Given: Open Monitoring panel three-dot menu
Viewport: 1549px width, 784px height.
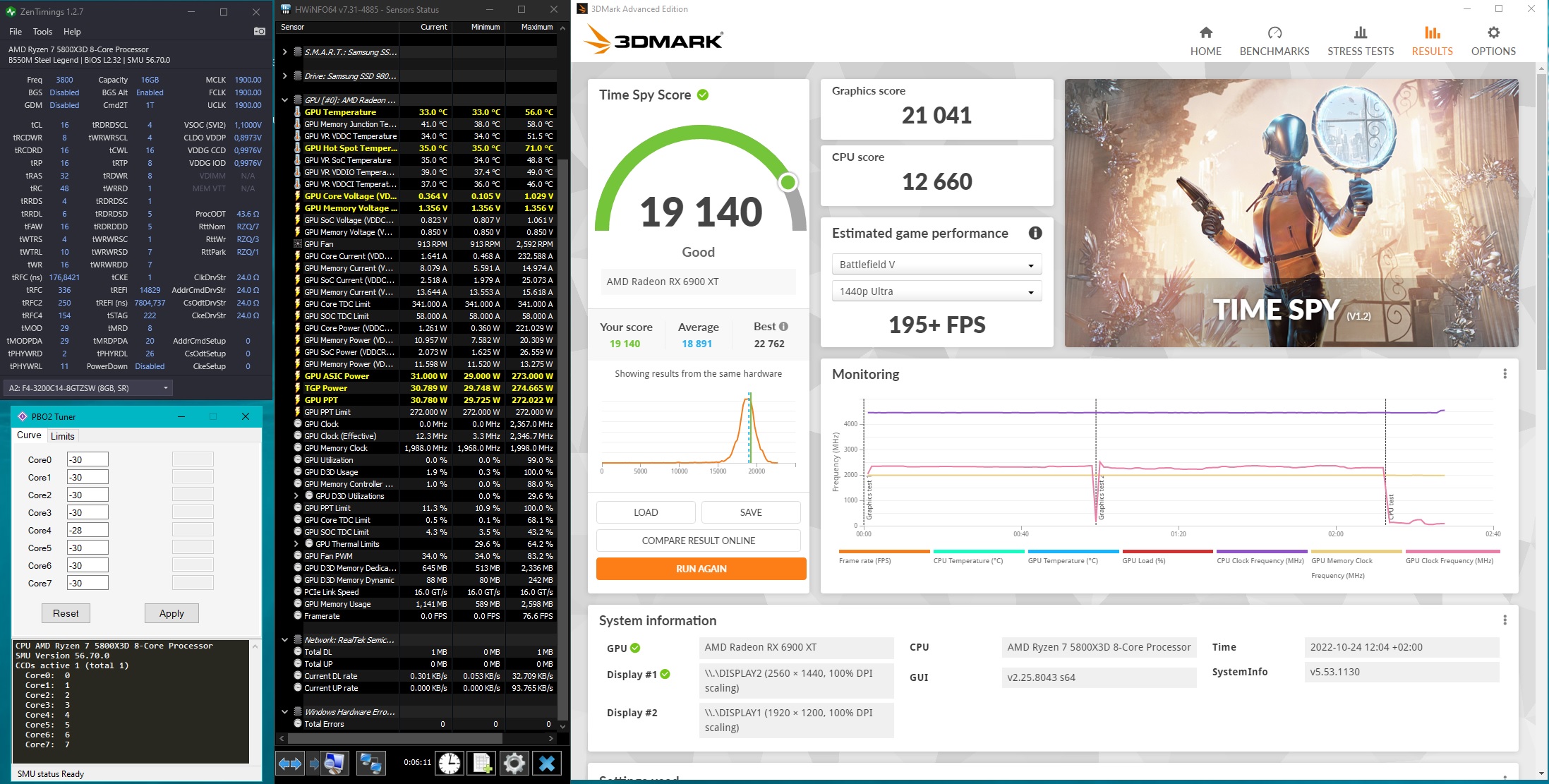Looking at the screenshot, I should tap(1505, 374).
